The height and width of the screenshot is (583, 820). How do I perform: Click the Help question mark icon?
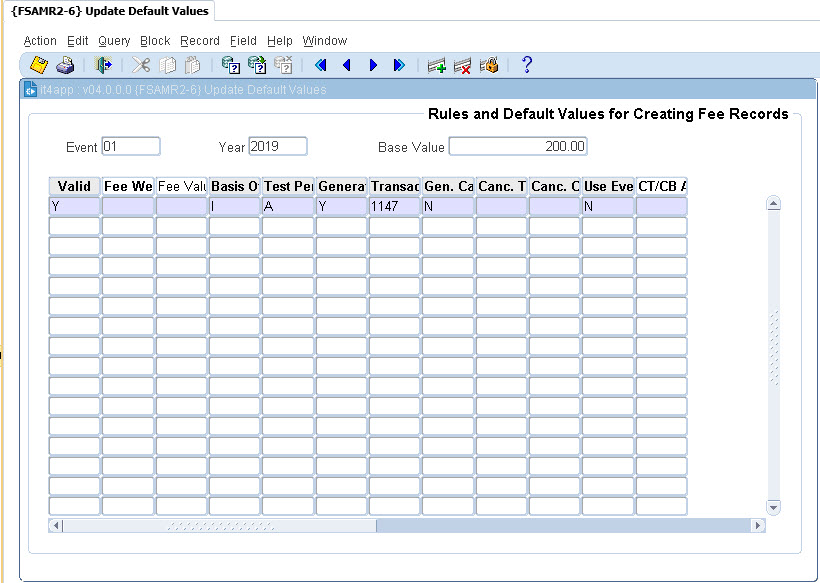click(x=527, y=65)
